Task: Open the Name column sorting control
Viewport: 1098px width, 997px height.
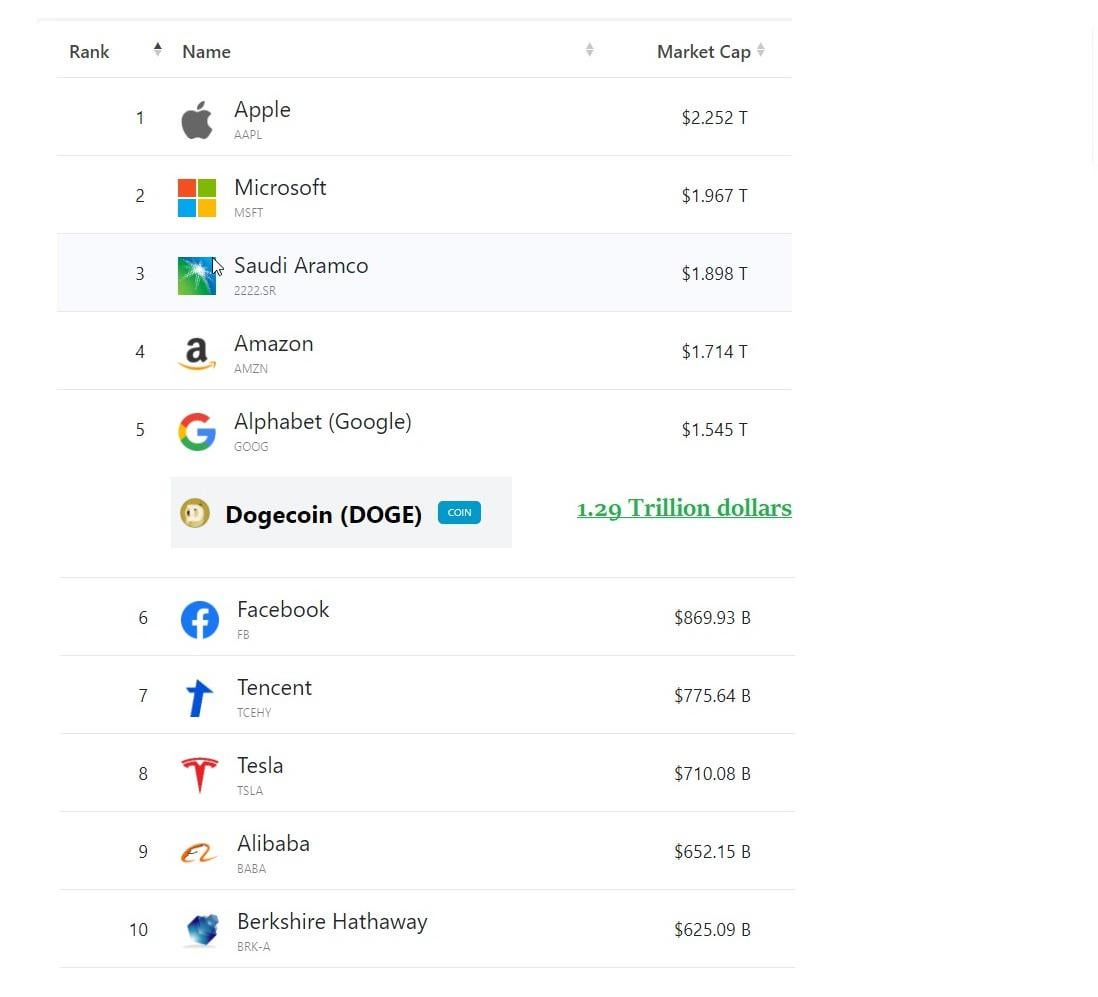Action: pyautogui.click(x=590, y=49)
